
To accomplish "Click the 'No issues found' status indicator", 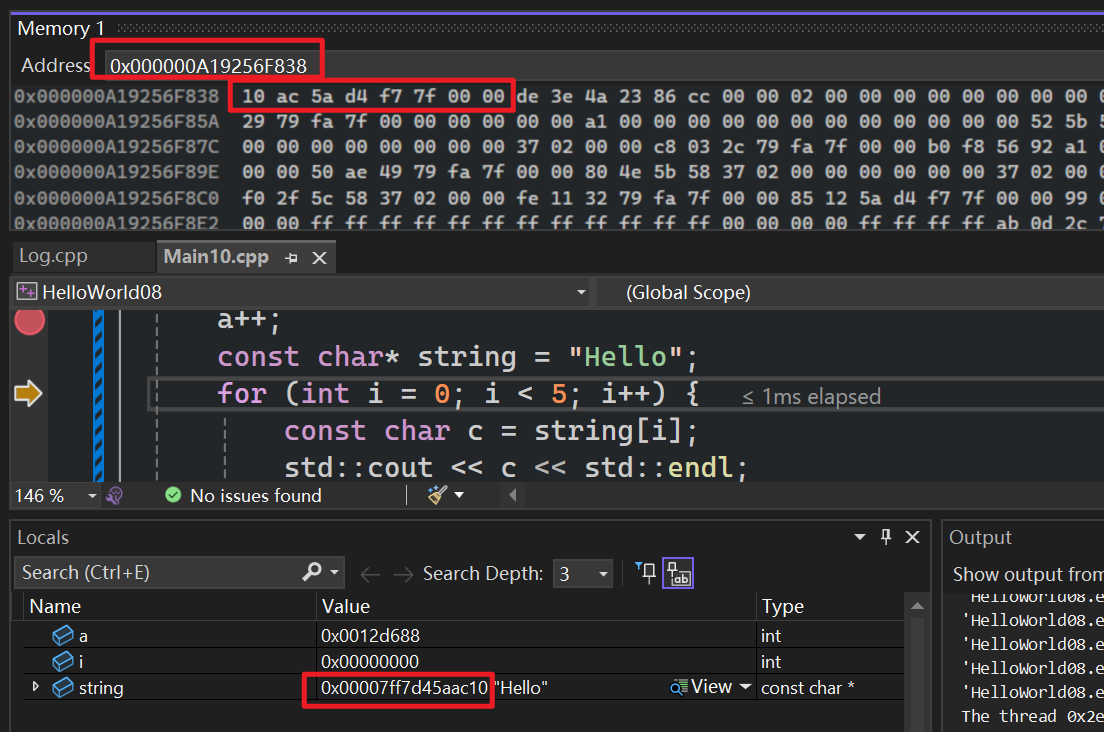I will click(x=243, y=495).
